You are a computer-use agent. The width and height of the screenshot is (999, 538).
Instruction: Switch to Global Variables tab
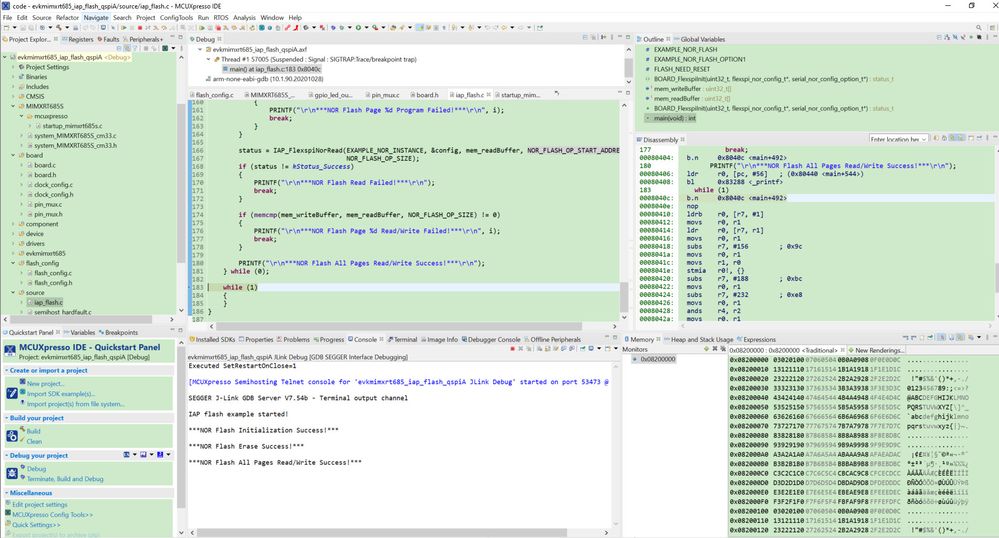tap(699, 40)
